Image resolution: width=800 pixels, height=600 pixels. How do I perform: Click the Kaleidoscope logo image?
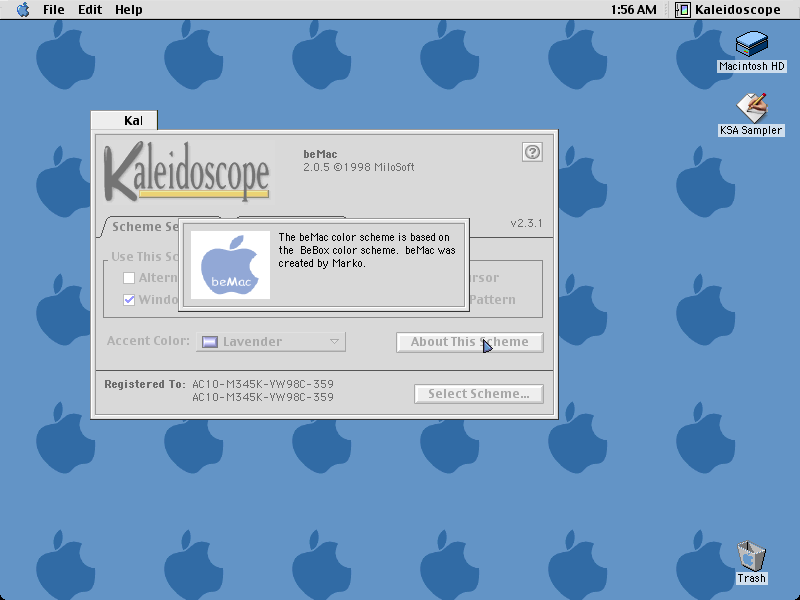pyautogui.click(x=186, y=171)
